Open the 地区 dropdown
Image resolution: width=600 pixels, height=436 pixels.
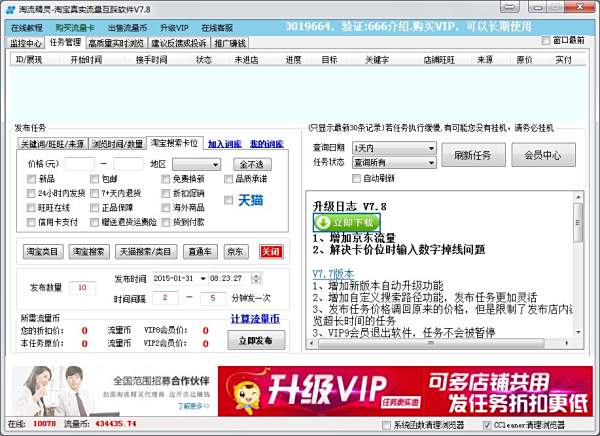[x=197, y=165]
